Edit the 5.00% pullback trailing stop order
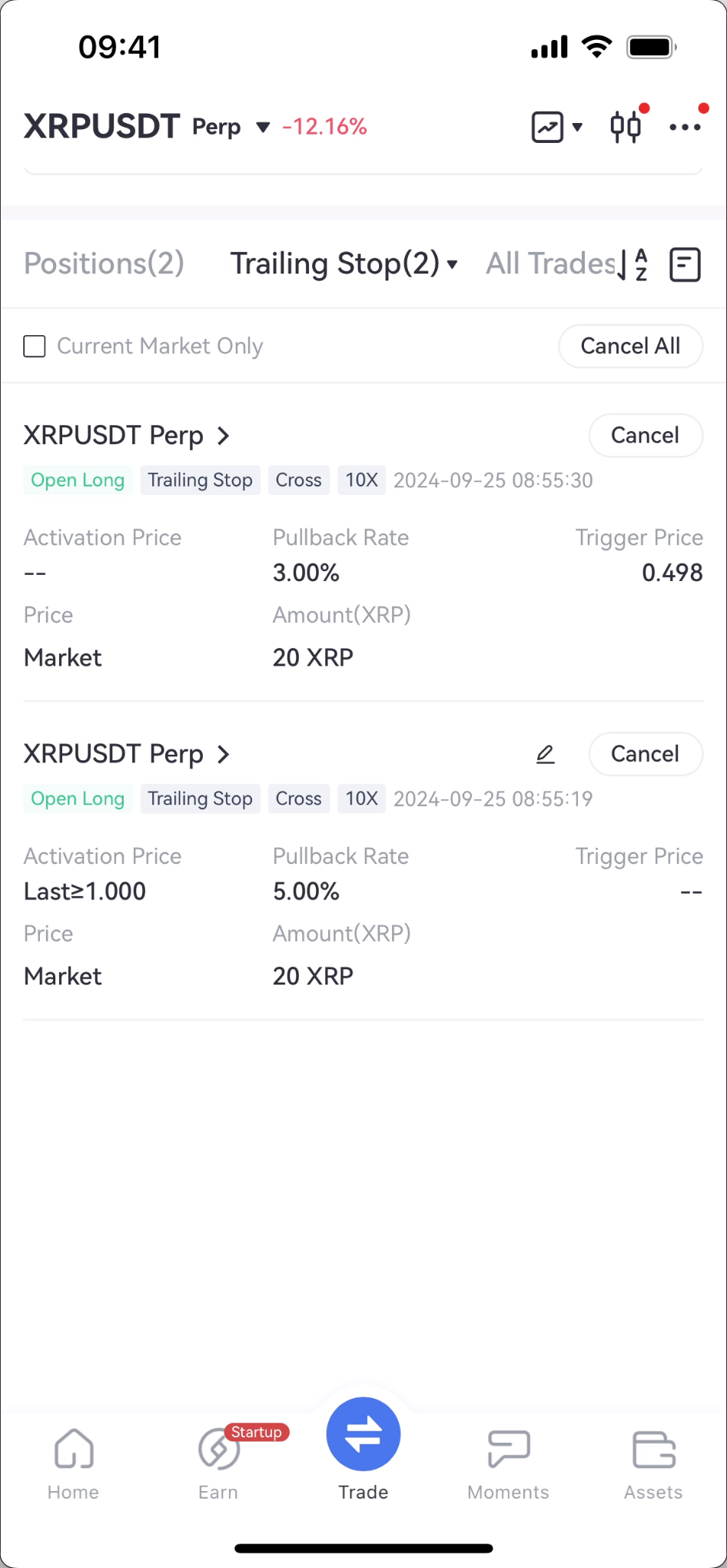727x1568 pixels. [545, 755]
